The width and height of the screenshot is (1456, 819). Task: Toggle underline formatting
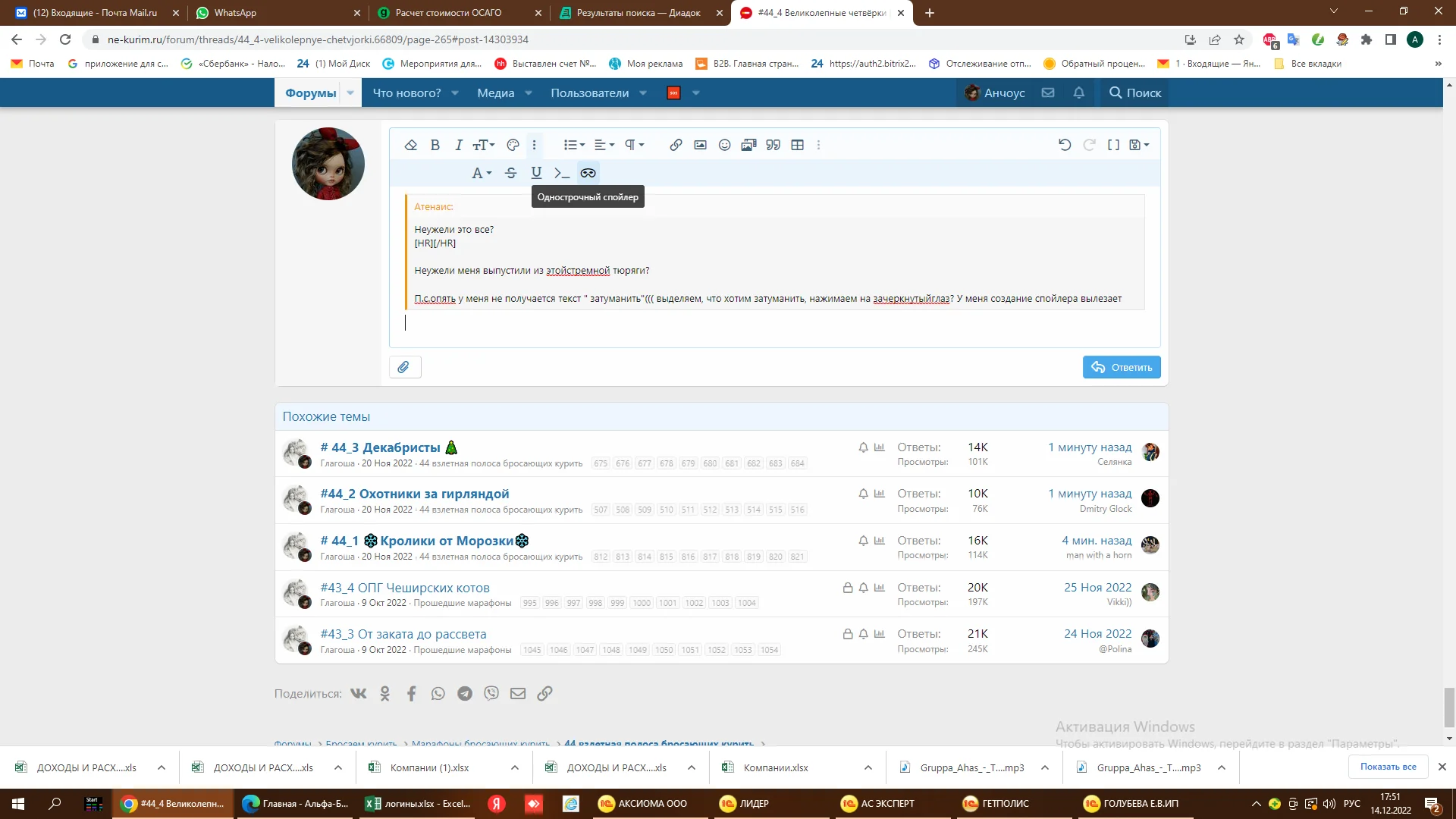pyautogui.click(x=536, y=173)
